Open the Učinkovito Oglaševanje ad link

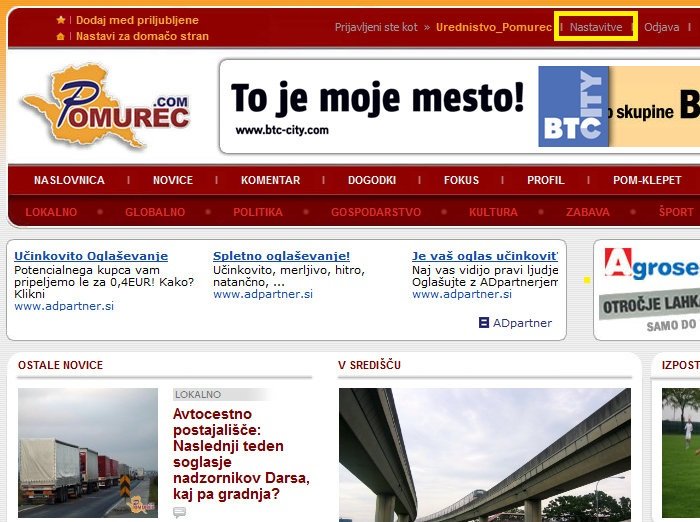[x=91, y=256]
